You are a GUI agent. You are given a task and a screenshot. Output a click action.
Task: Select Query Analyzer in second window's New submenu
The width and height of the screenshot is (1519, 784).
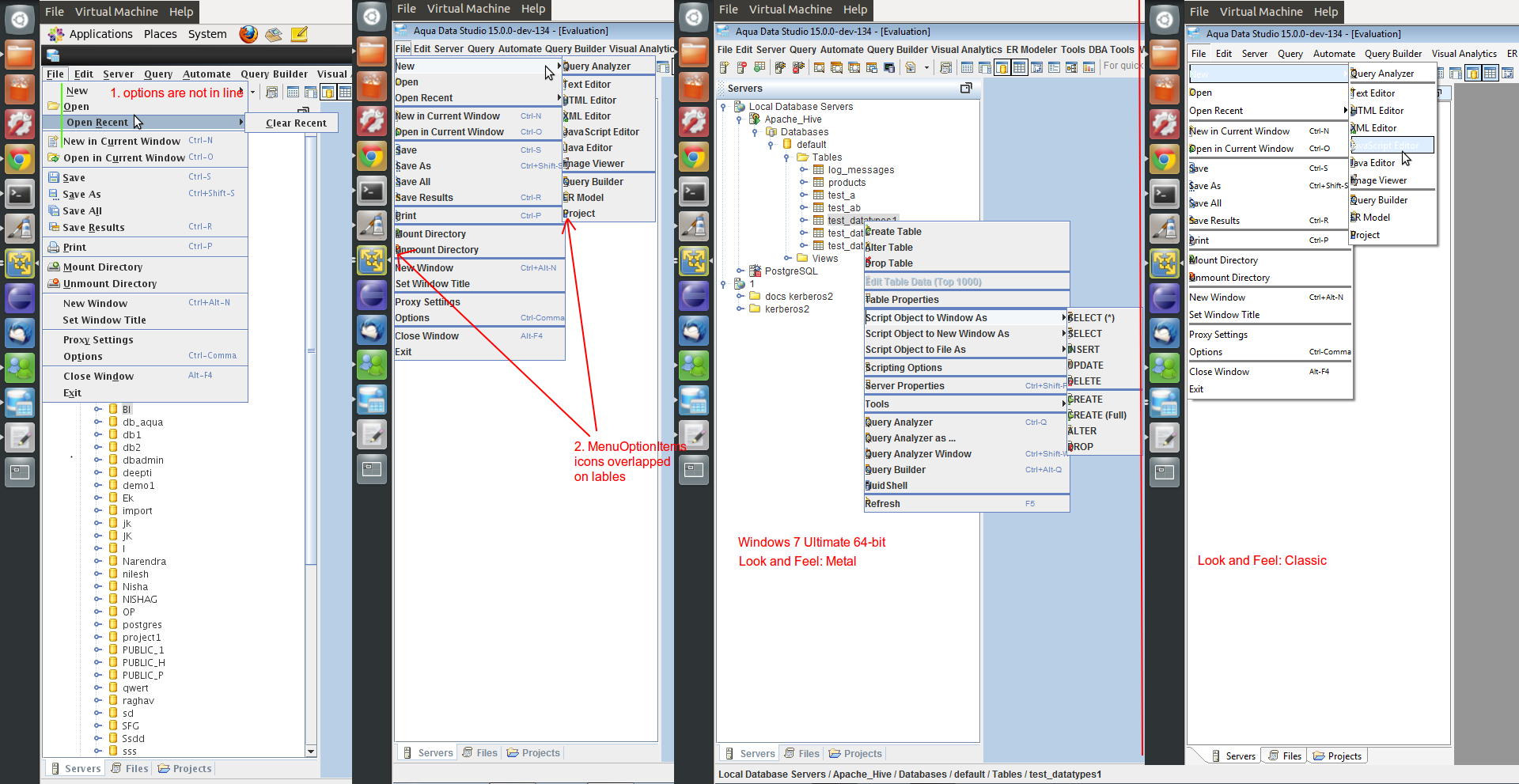(x=609, y=66)
